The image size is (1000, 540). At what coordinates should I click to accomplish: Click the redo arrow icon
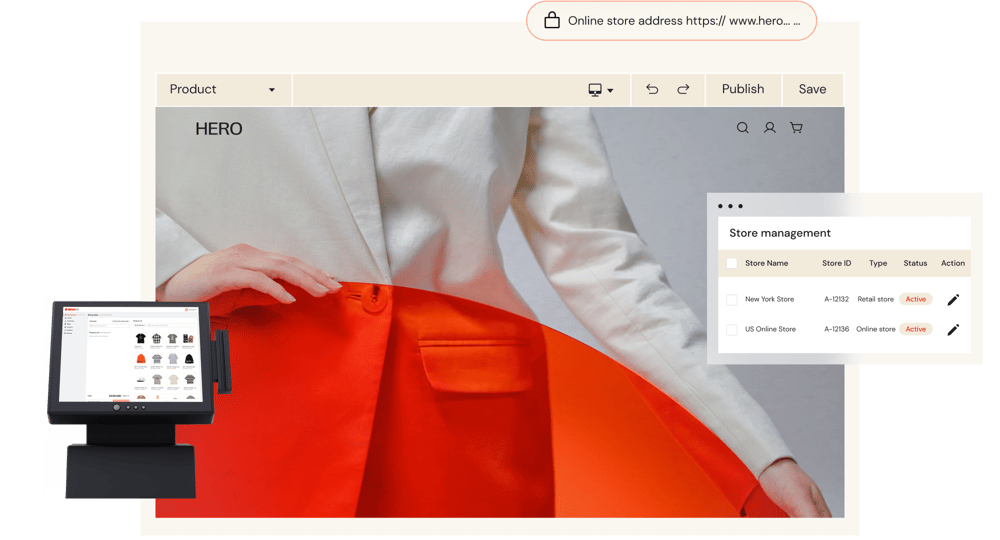[683, 89]
